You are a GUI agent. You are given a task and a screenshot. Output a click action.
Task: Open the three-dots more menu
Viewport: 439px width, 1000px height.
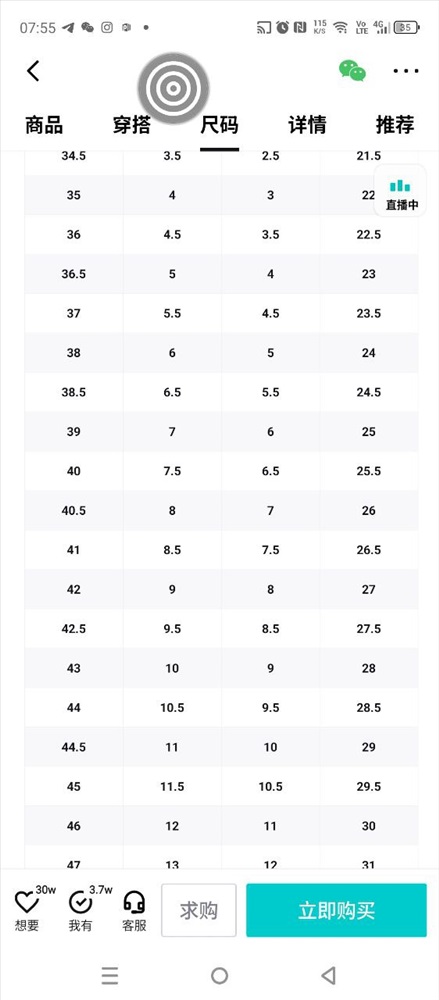406,71
